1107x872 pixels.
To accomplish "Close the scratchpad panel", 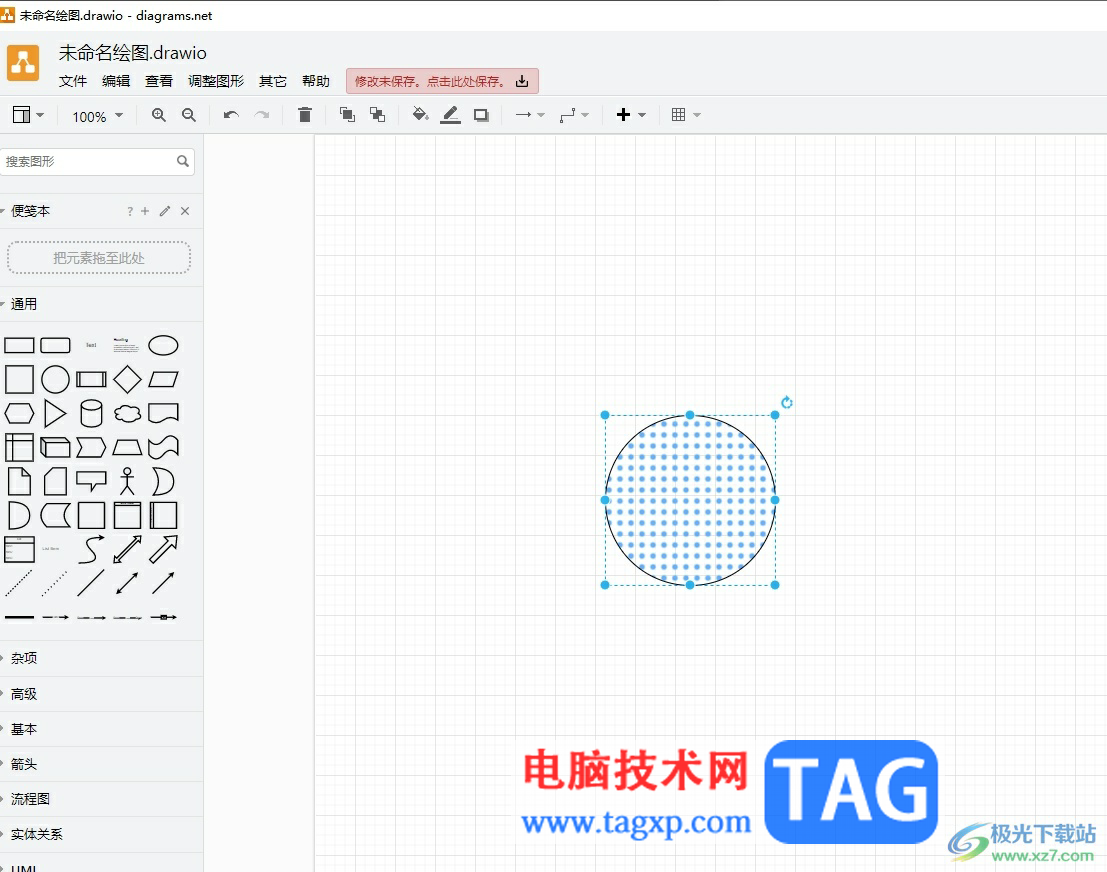I will pyautogui.click(x=185, y=210).
